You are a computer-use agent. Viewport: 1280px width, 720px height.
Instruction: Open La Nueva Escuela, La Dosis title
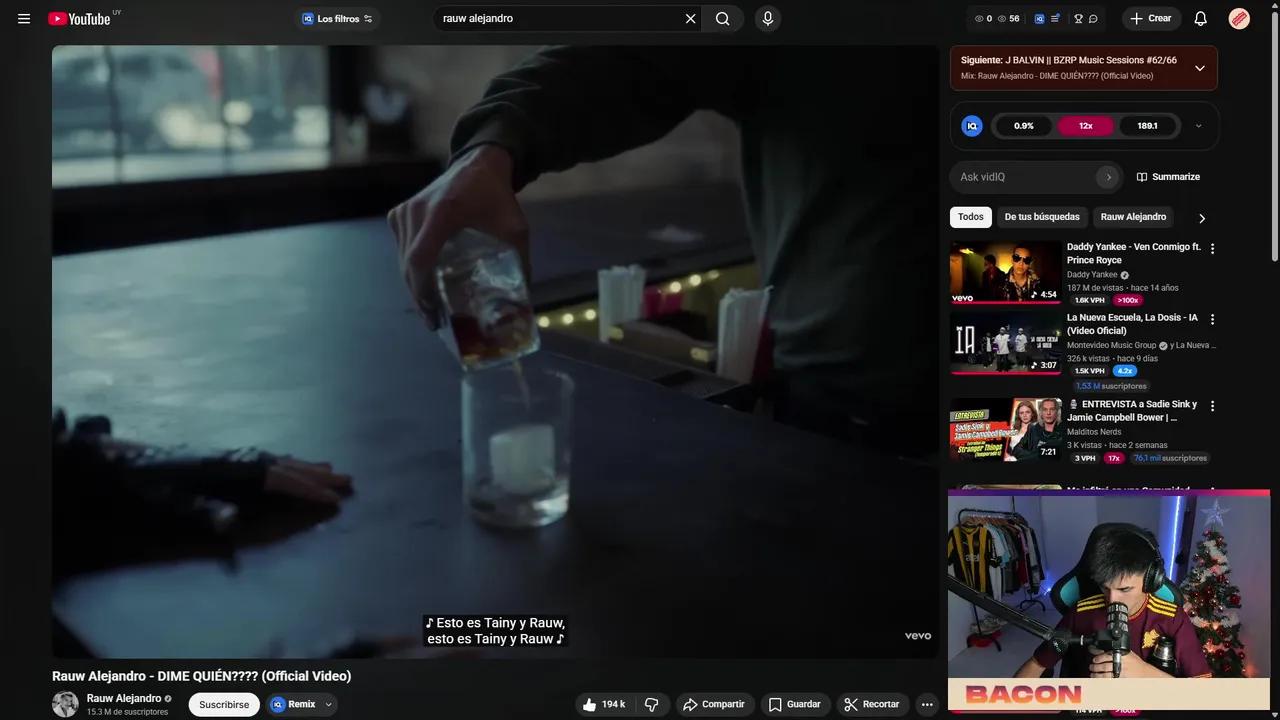[1132, 324]
